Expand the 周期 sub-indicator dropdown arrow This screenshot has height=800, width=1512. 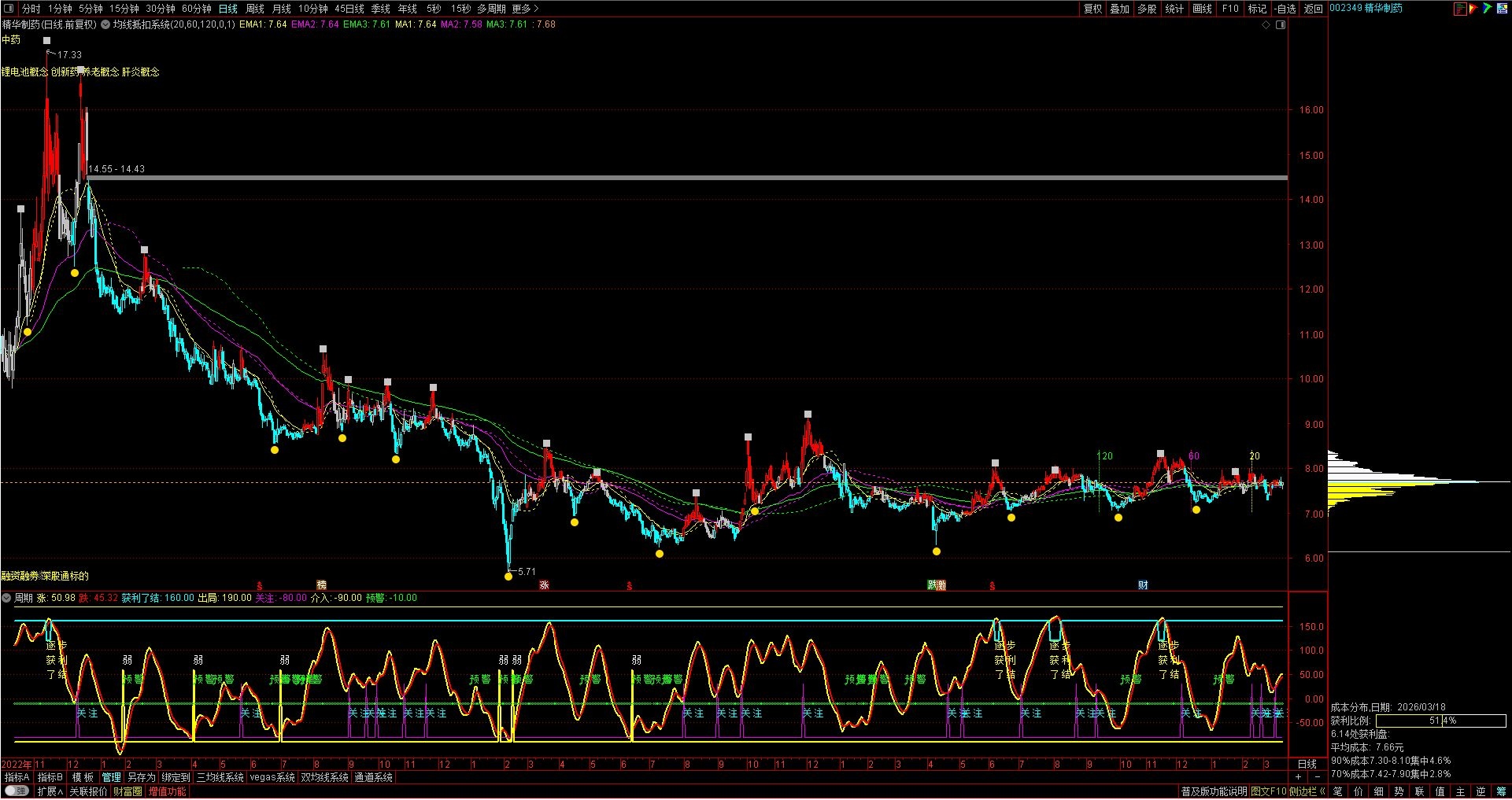(7, 598)
